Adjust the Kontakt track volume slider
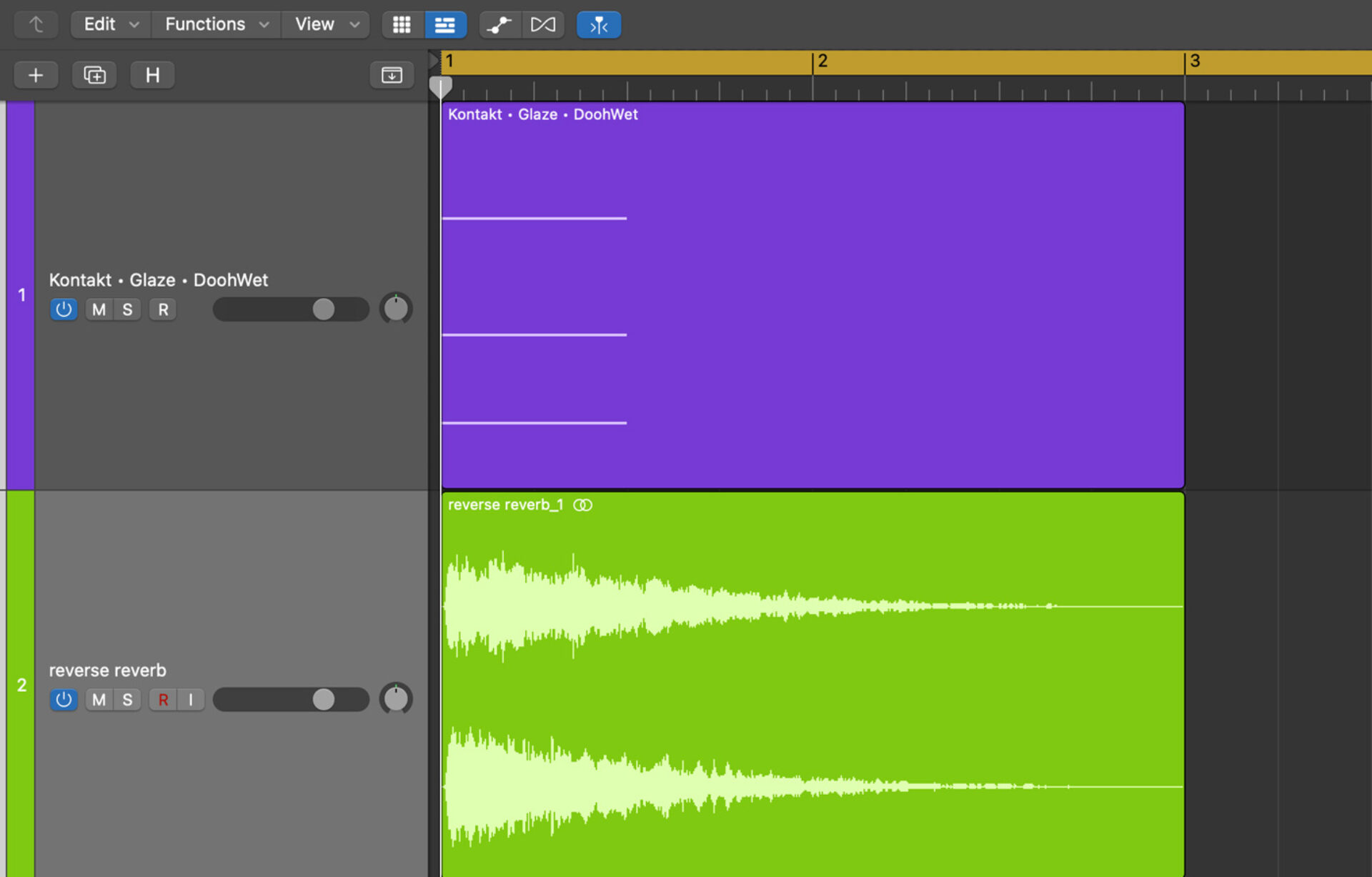This screenshot has height=877, width=1372. pyautogui.click(x=323, y=309)
